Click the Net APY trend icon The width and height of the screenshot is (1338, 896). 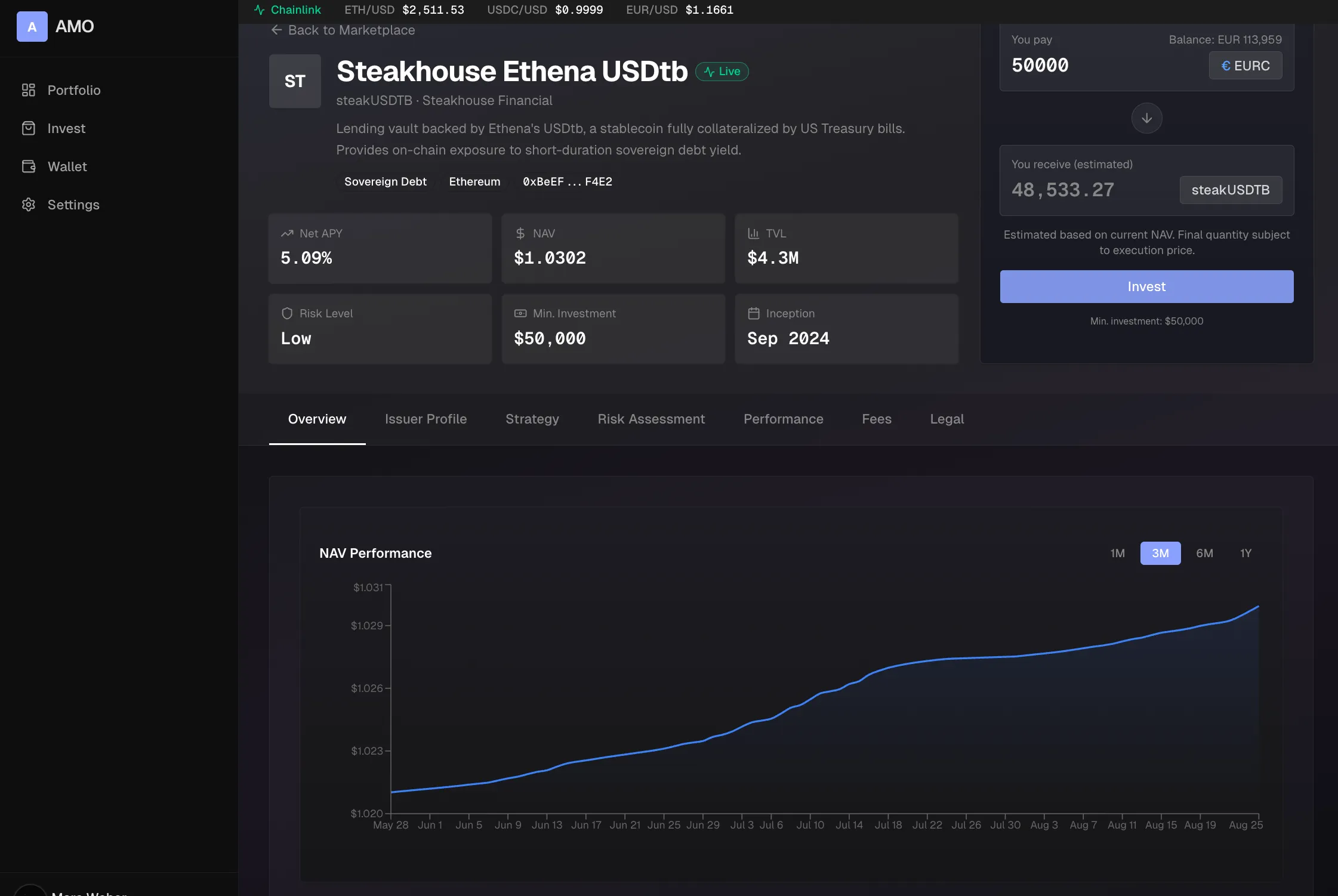[x=287, y=233]
